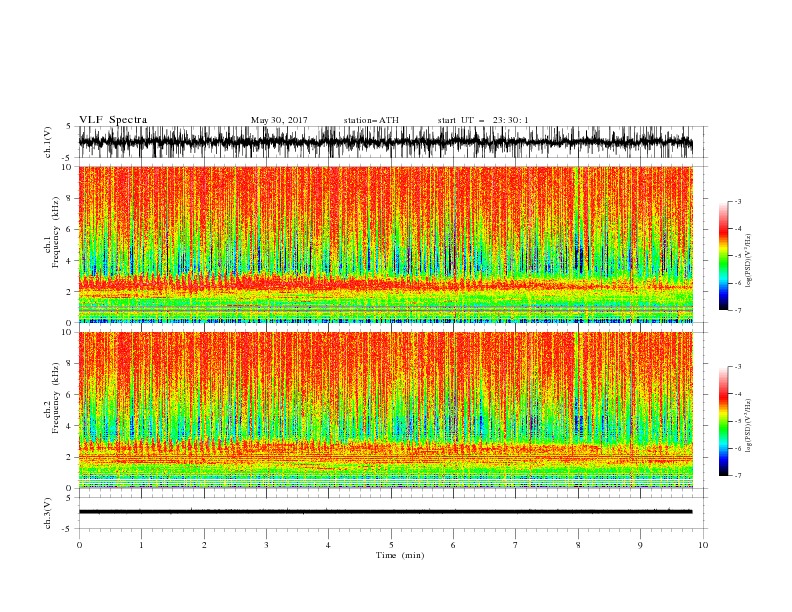Click the ch.1 spectrogram color scale bar
This screenshot has width=792, height=612.
tap(723, 256)
